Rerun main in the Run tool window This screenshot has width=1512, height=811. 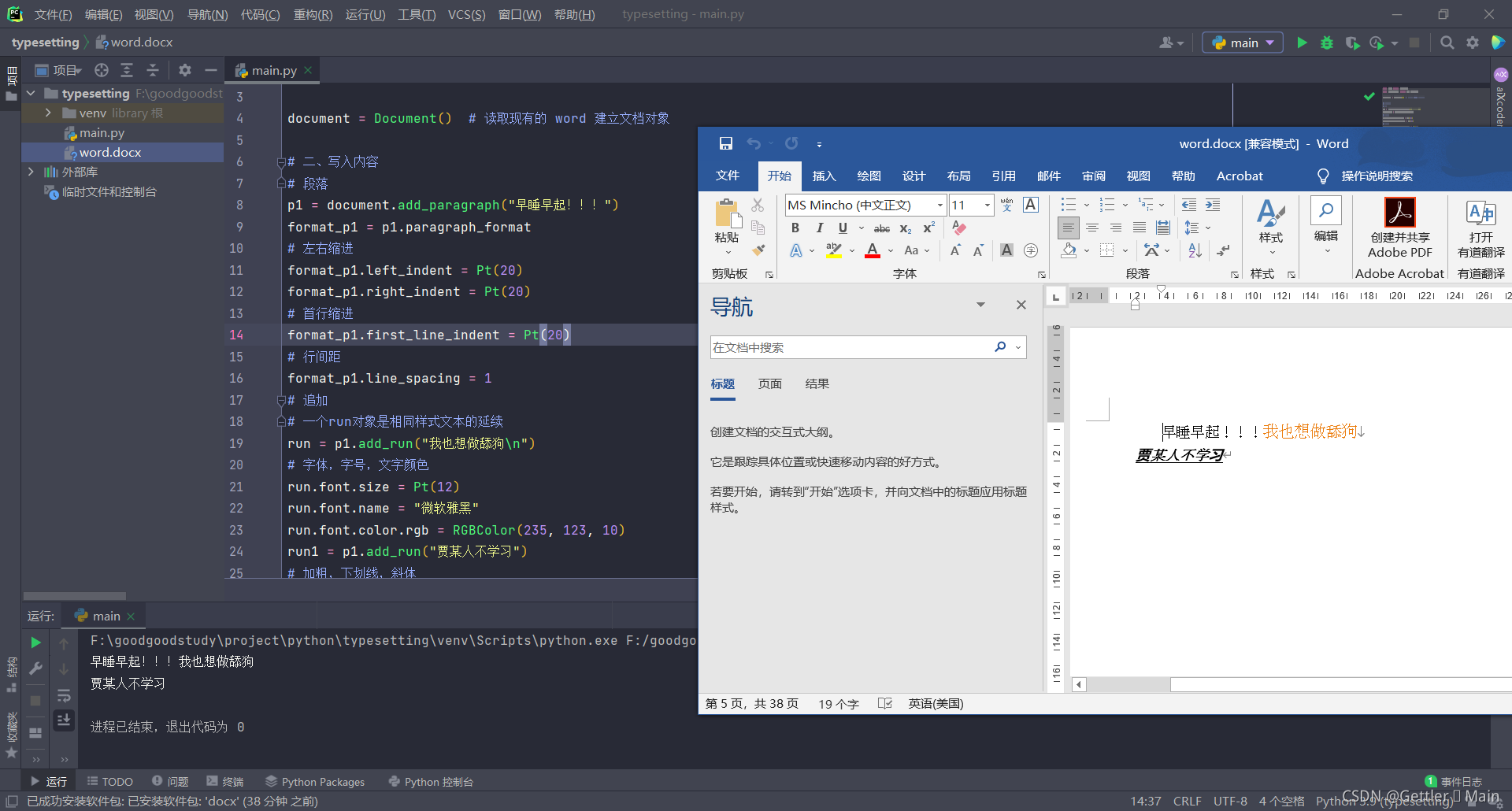point(35,643)
